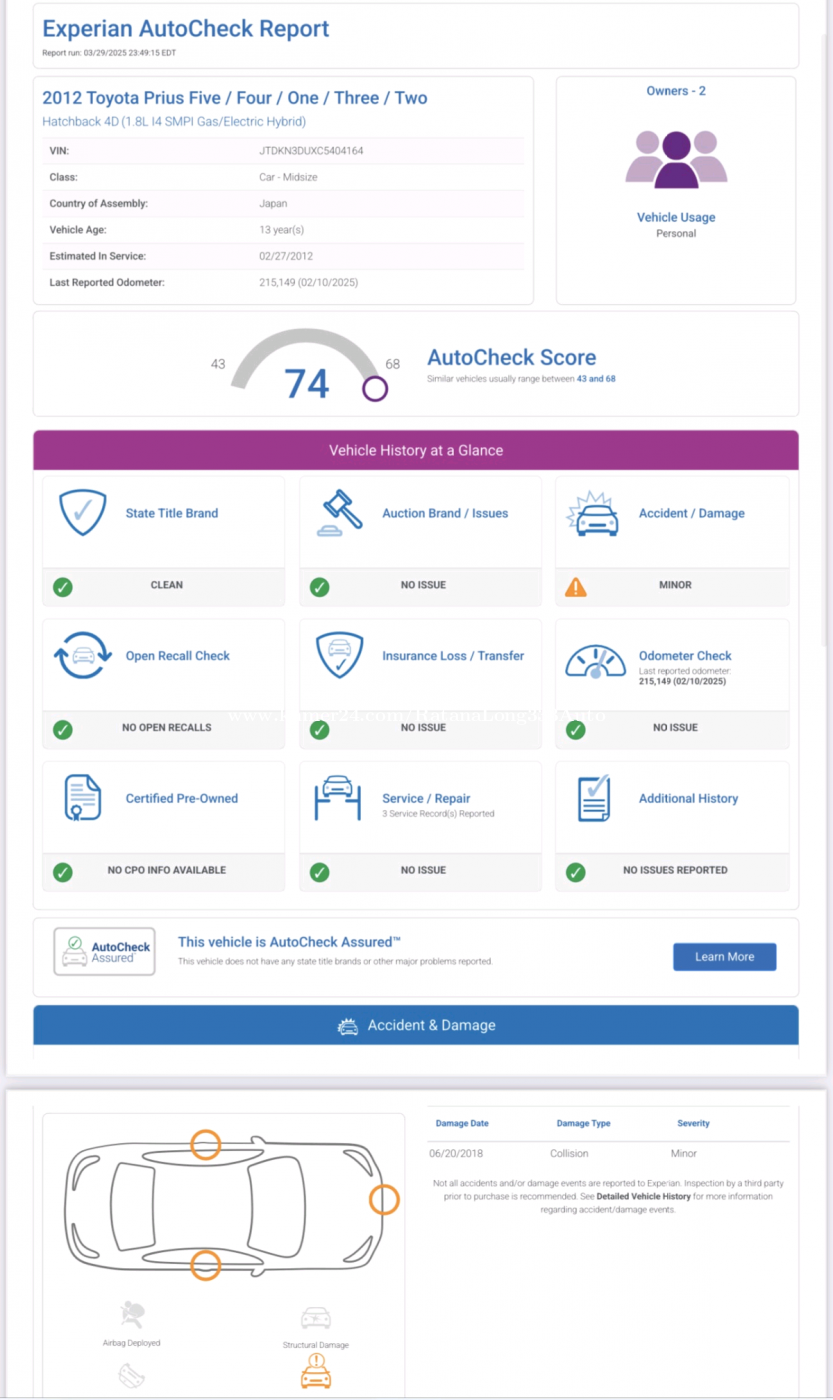This screenshot has width=833, height=1400.
Task: Click the AutoCheck Score 74 number
Action: coord(307,383)
